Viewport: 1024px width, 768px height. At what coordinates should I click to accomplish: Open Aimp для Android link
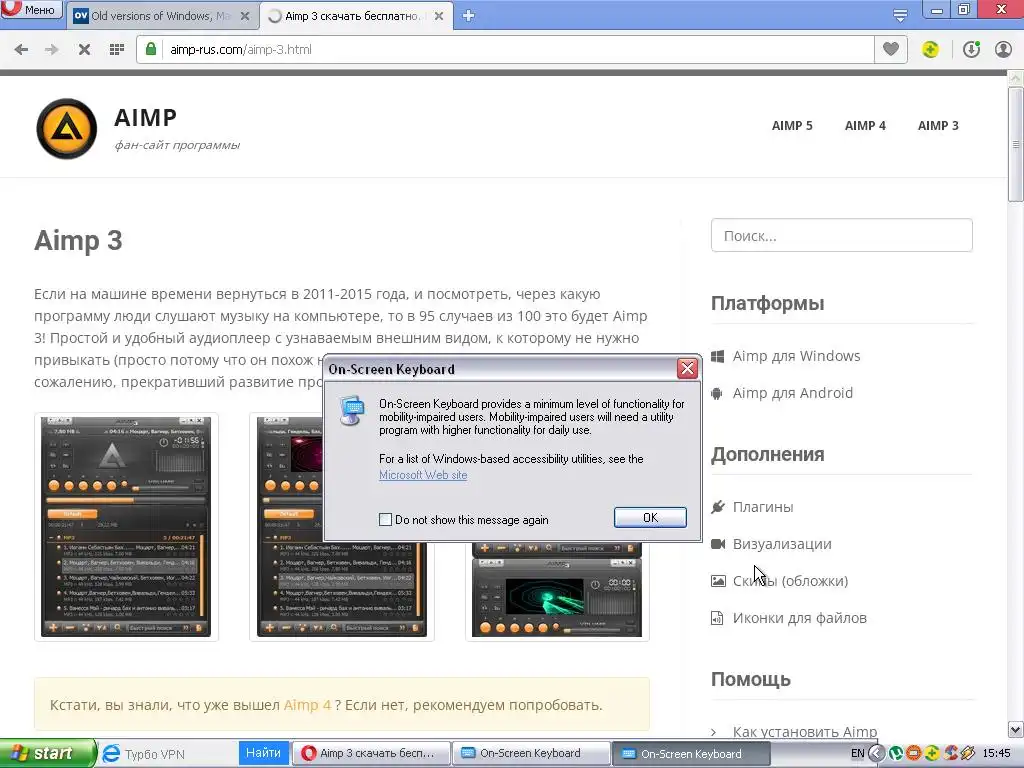coord(793,393)
